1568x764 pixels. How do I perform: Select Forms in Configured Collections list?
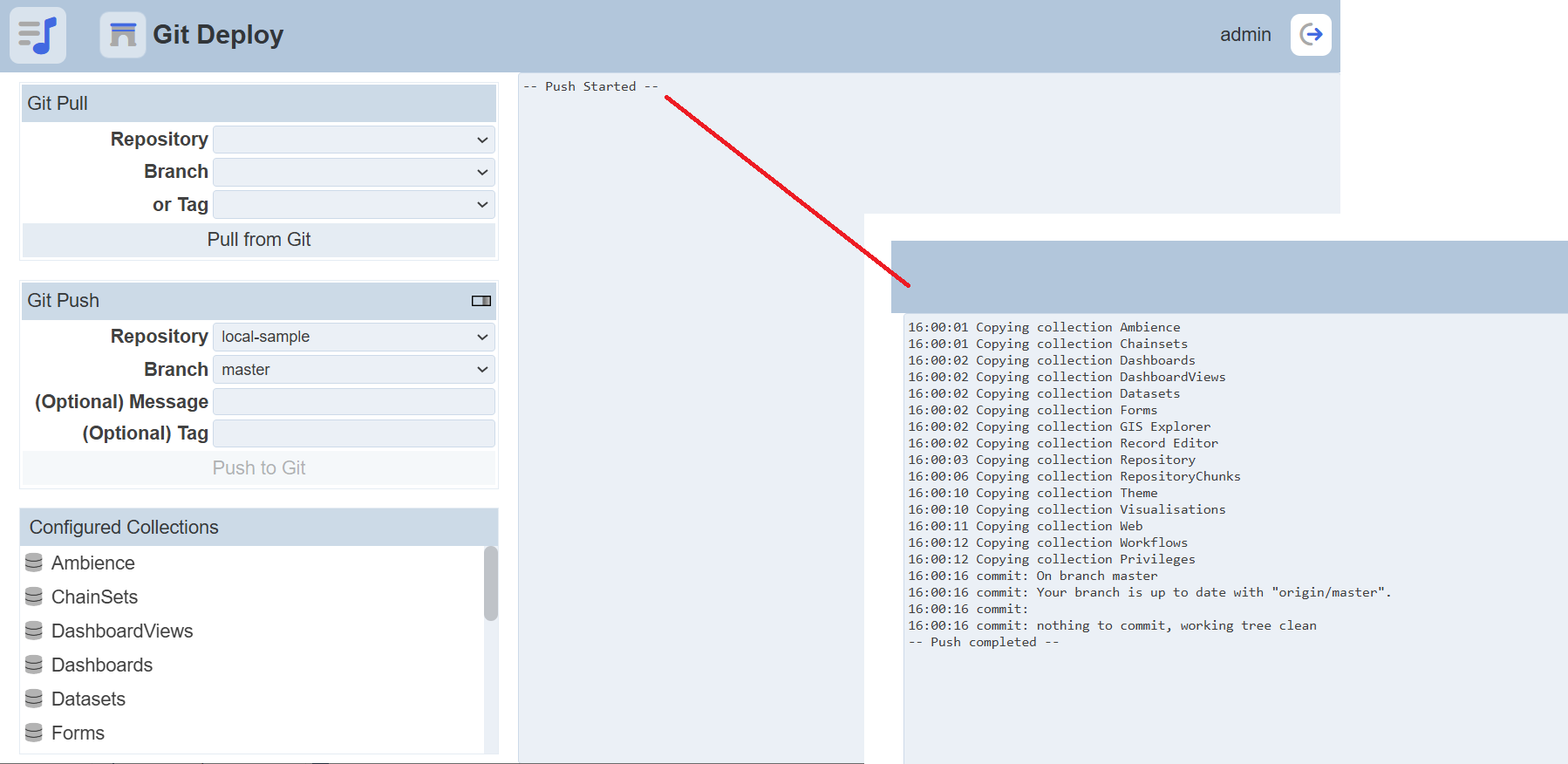coord(78,733)
